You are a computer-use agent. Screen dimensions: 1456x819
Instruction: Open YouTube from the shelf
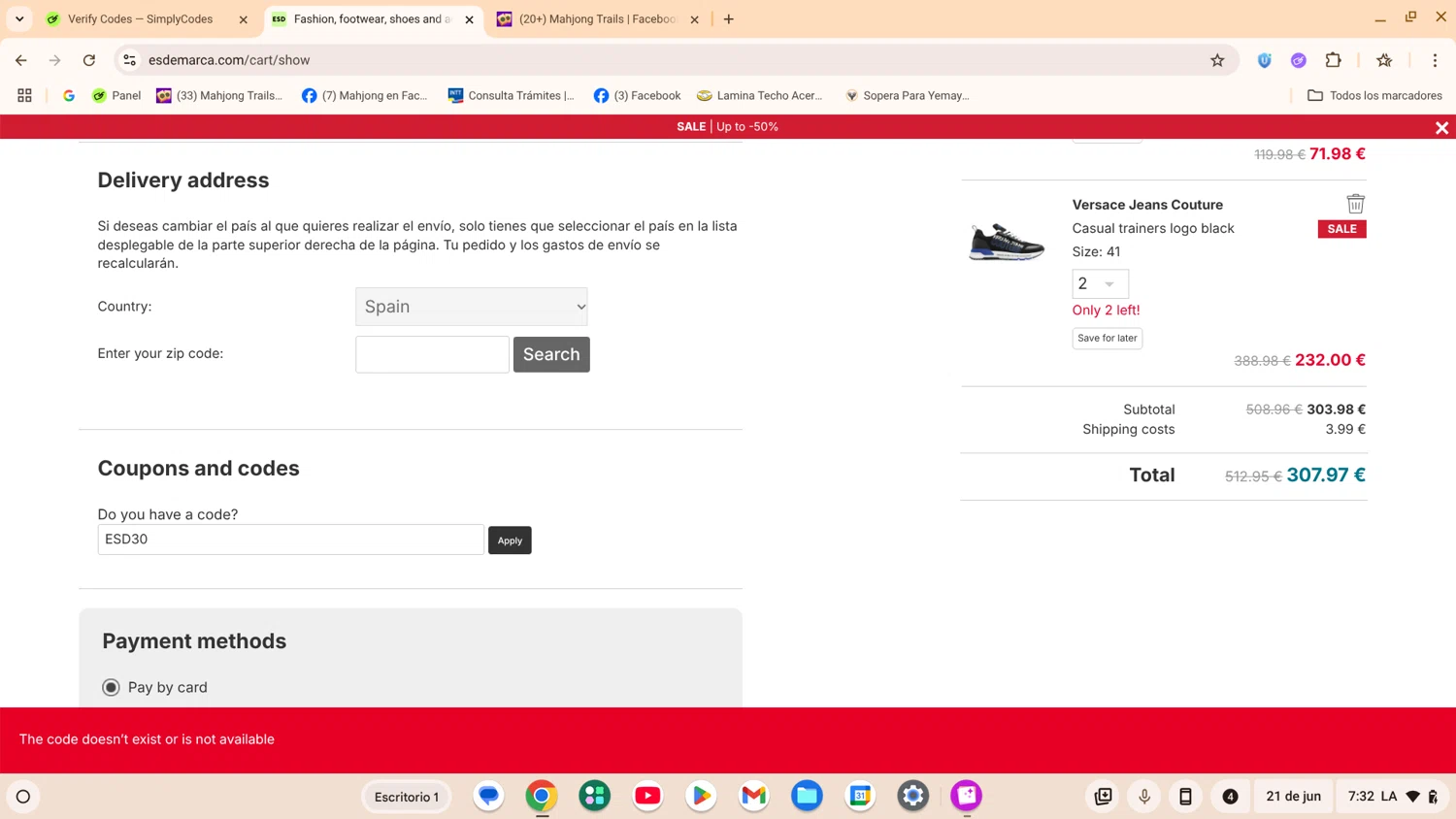(647, 796)
